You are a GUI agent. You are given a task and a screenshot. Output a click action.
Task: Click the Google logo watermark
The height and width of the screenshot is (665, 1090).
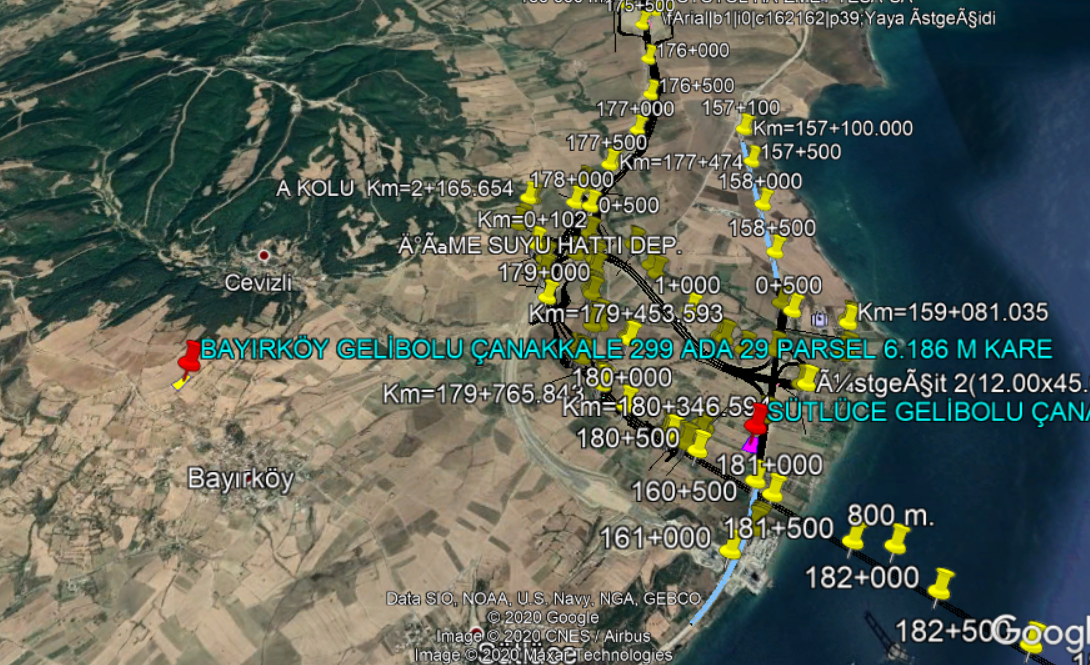1040,631
